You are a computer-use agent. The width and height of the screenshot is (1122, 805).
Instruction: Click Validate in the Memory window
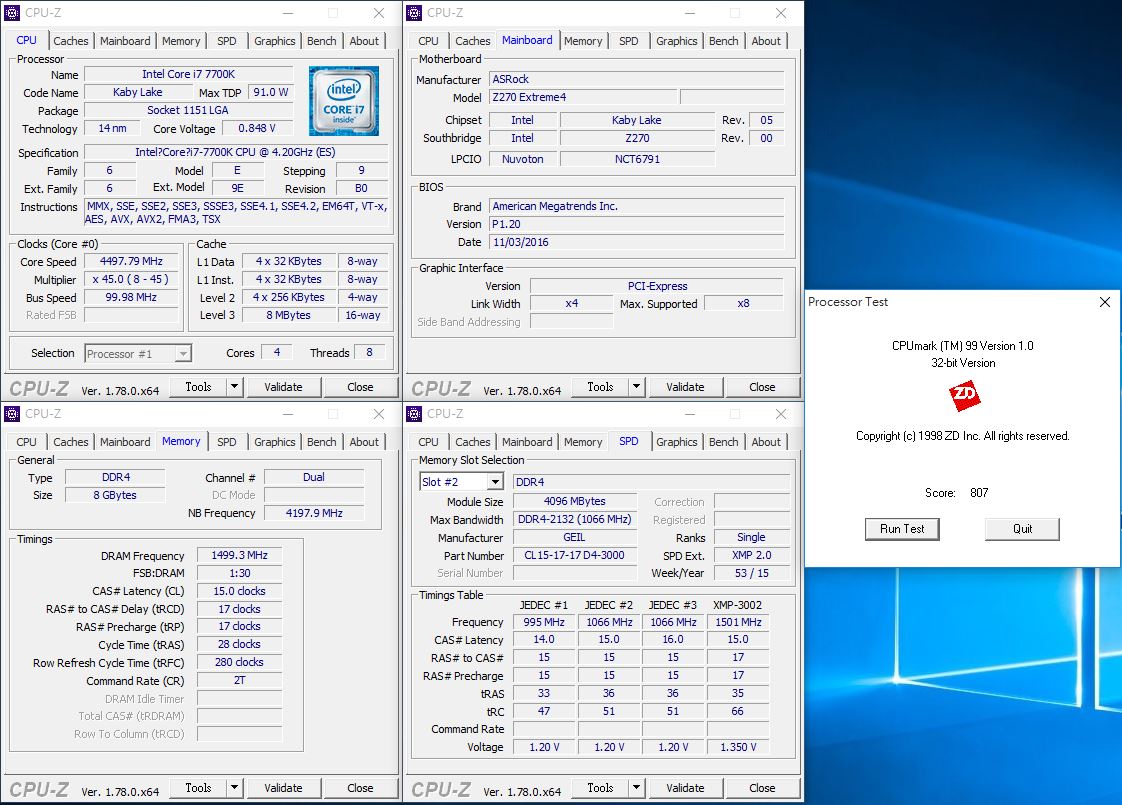point(283,788)
